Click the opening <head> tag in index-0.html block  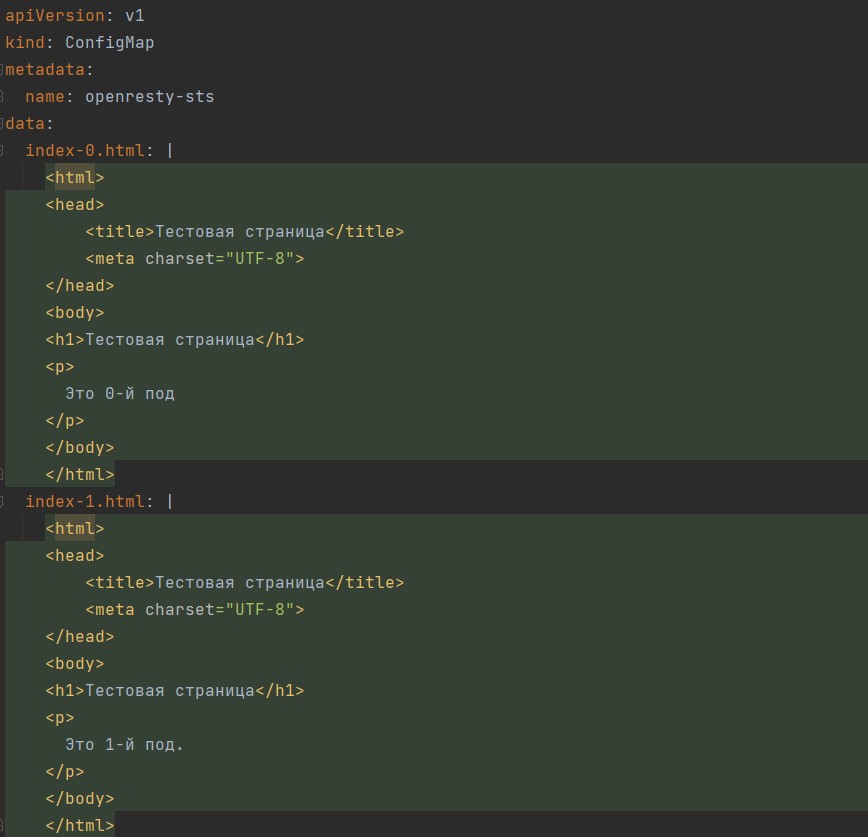click(x=75, y=205)
